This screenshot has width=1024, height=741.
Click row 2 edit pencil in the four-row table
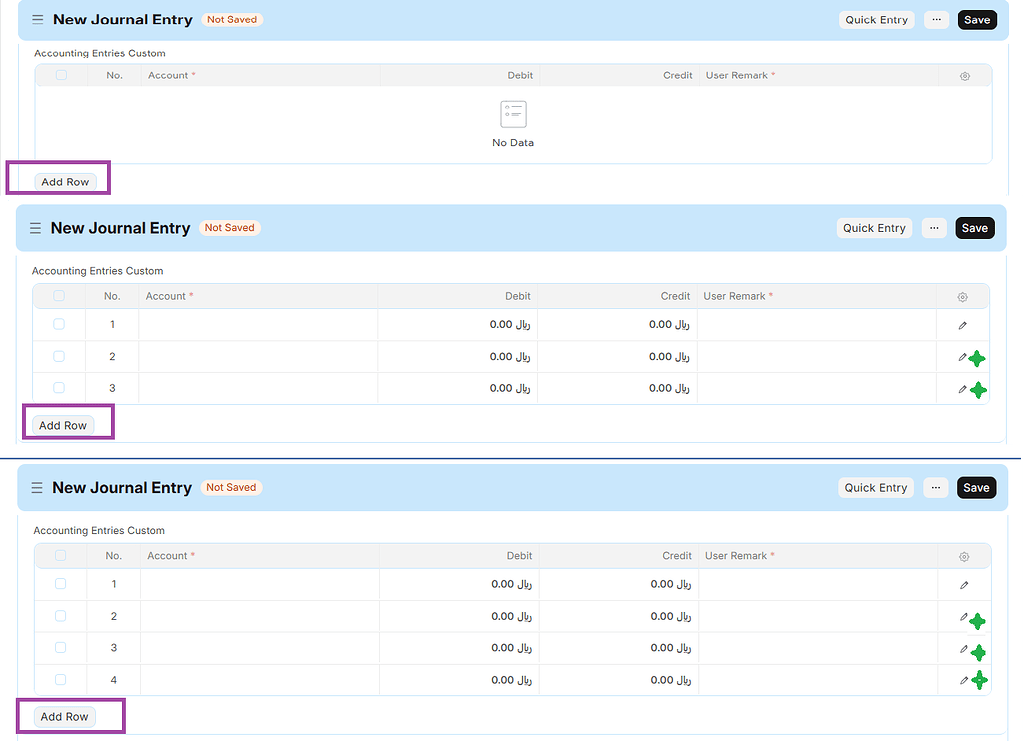[x=964, y=617]
